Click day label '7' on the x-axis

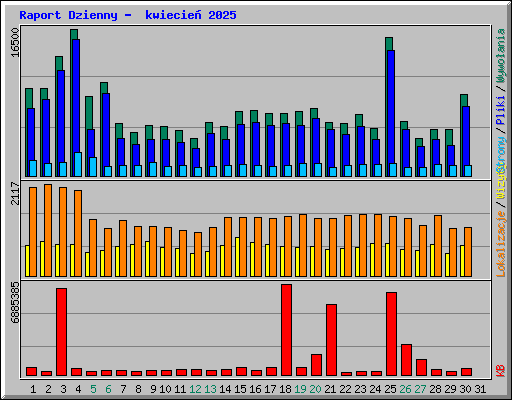click(x=123, y=389)
